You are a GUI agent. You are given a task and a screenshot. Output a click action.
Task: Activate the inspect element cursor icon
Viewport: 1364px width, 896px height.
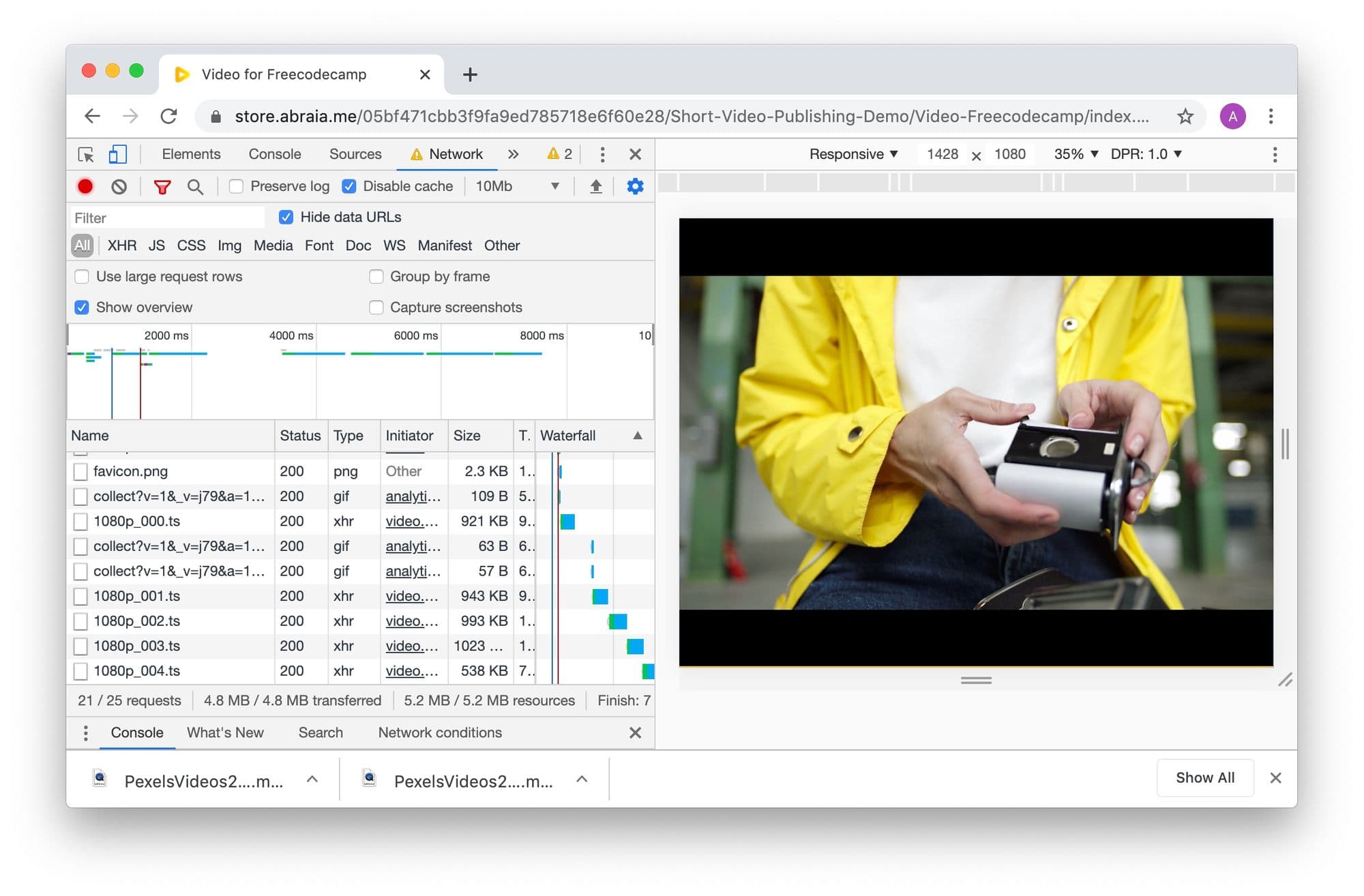point(86,154)
